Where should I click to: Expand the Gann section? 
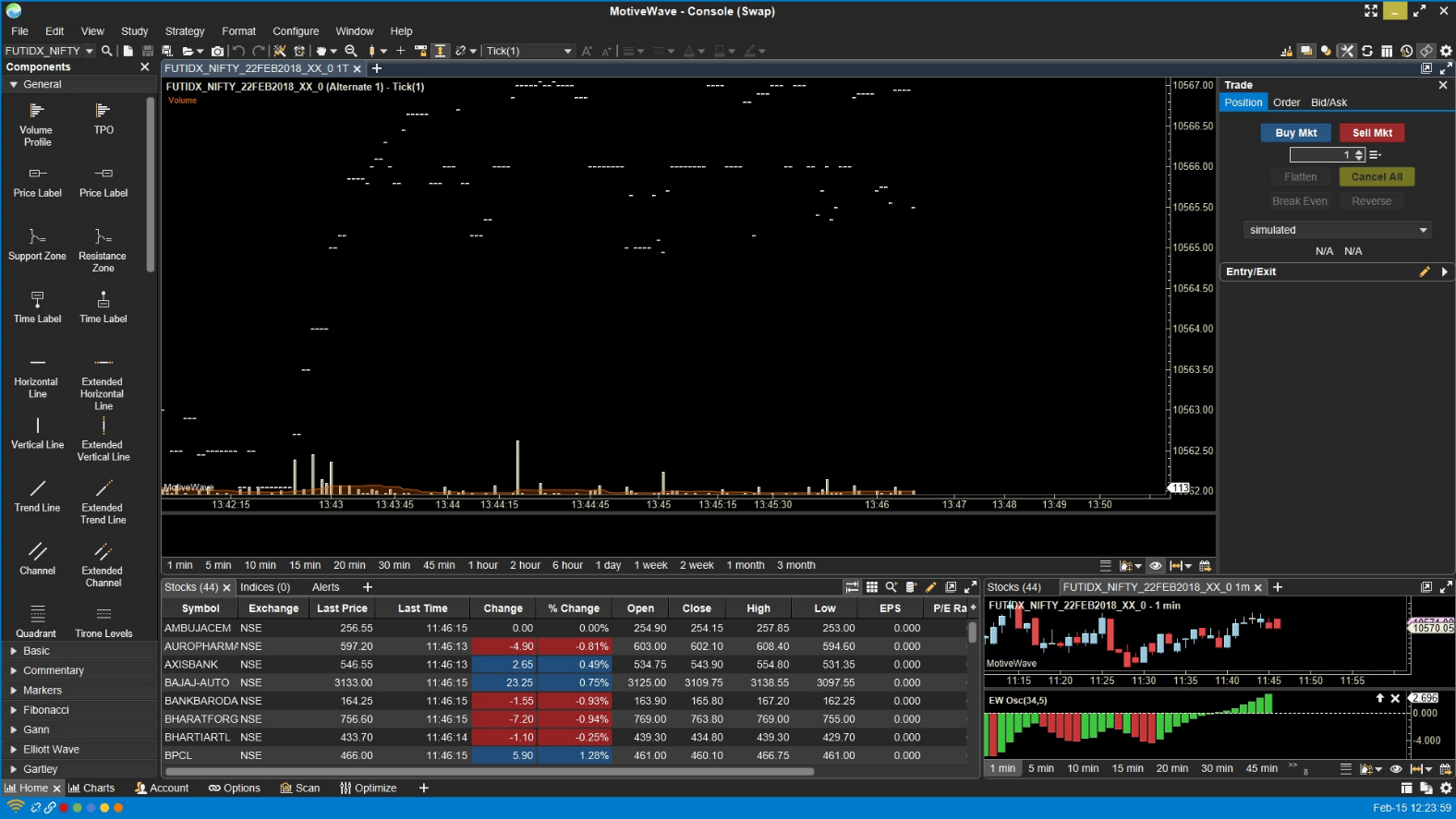click(x=14, y=729)
